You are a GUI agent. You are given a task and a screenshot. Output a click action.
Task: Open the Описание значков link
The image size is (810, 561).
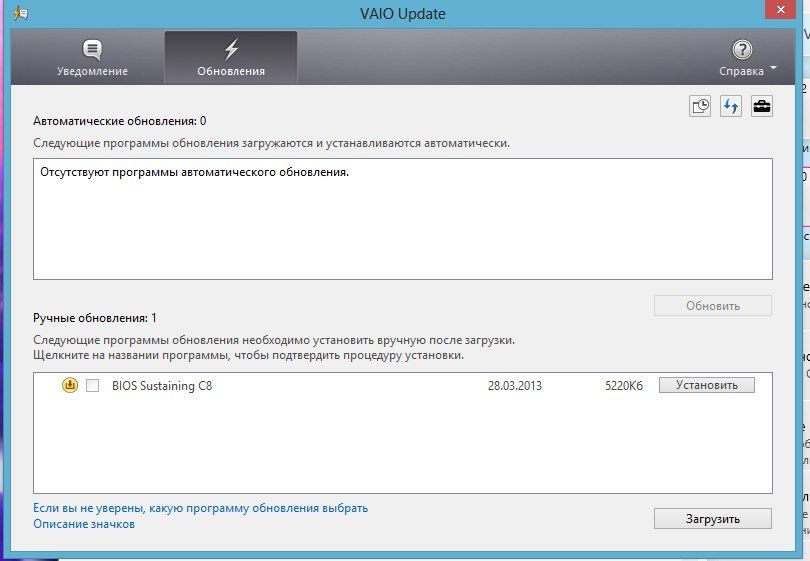(84, 524)
